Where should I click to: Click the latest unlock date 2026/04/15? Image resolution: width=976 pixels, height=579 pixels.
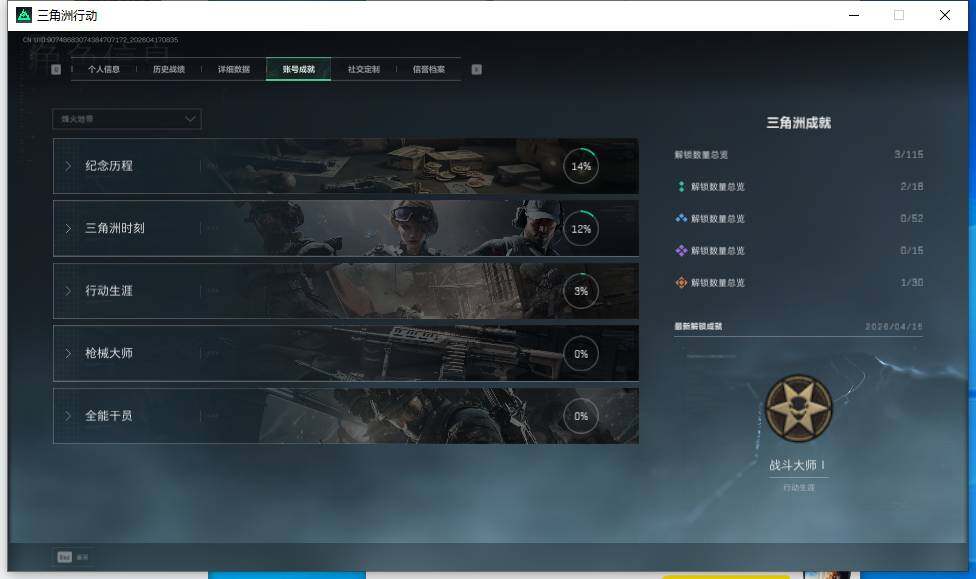click(x=894, y=326)
